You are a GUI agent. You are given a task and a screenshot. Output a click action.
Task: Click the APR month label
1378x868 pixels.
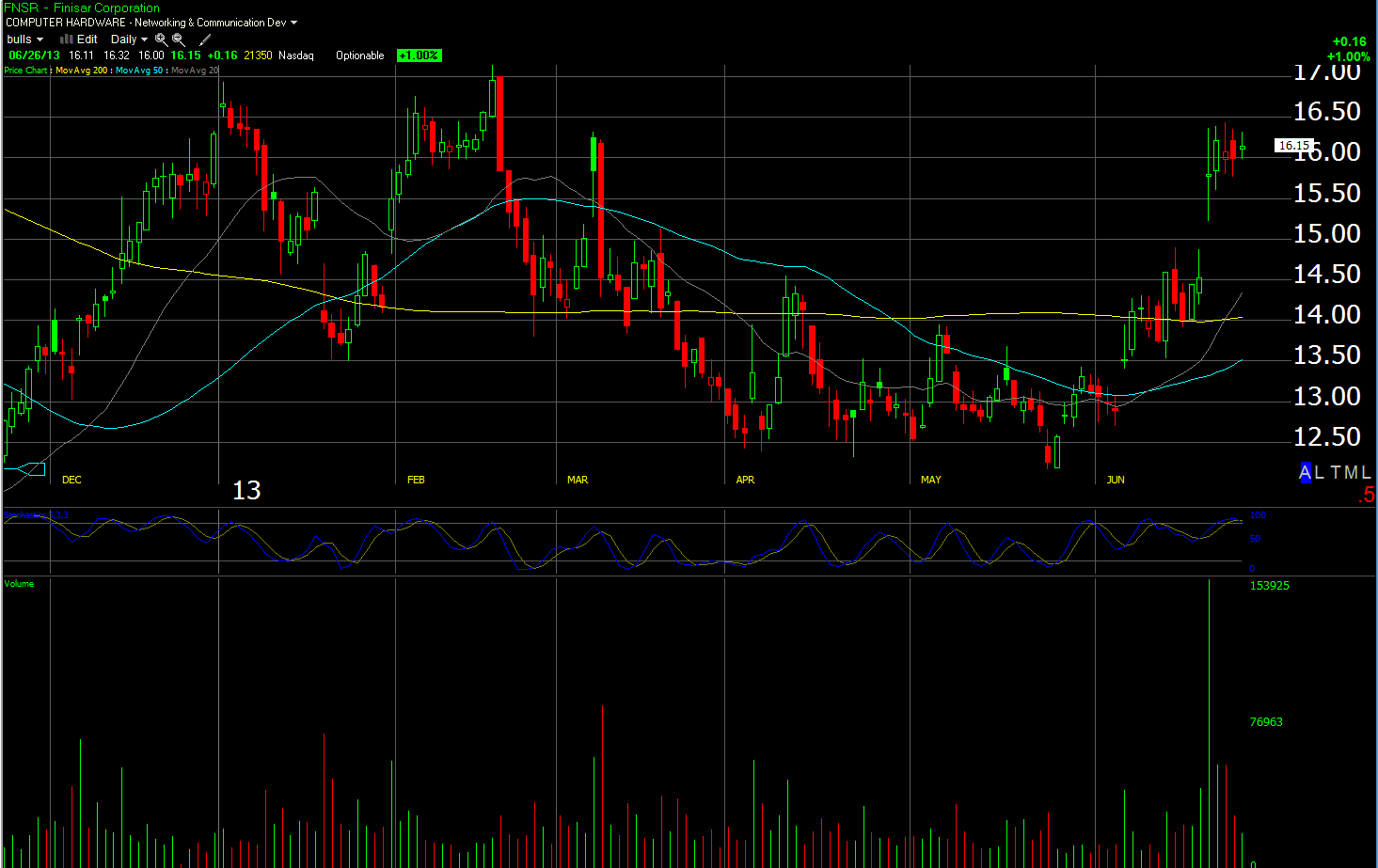click(745, 480)
